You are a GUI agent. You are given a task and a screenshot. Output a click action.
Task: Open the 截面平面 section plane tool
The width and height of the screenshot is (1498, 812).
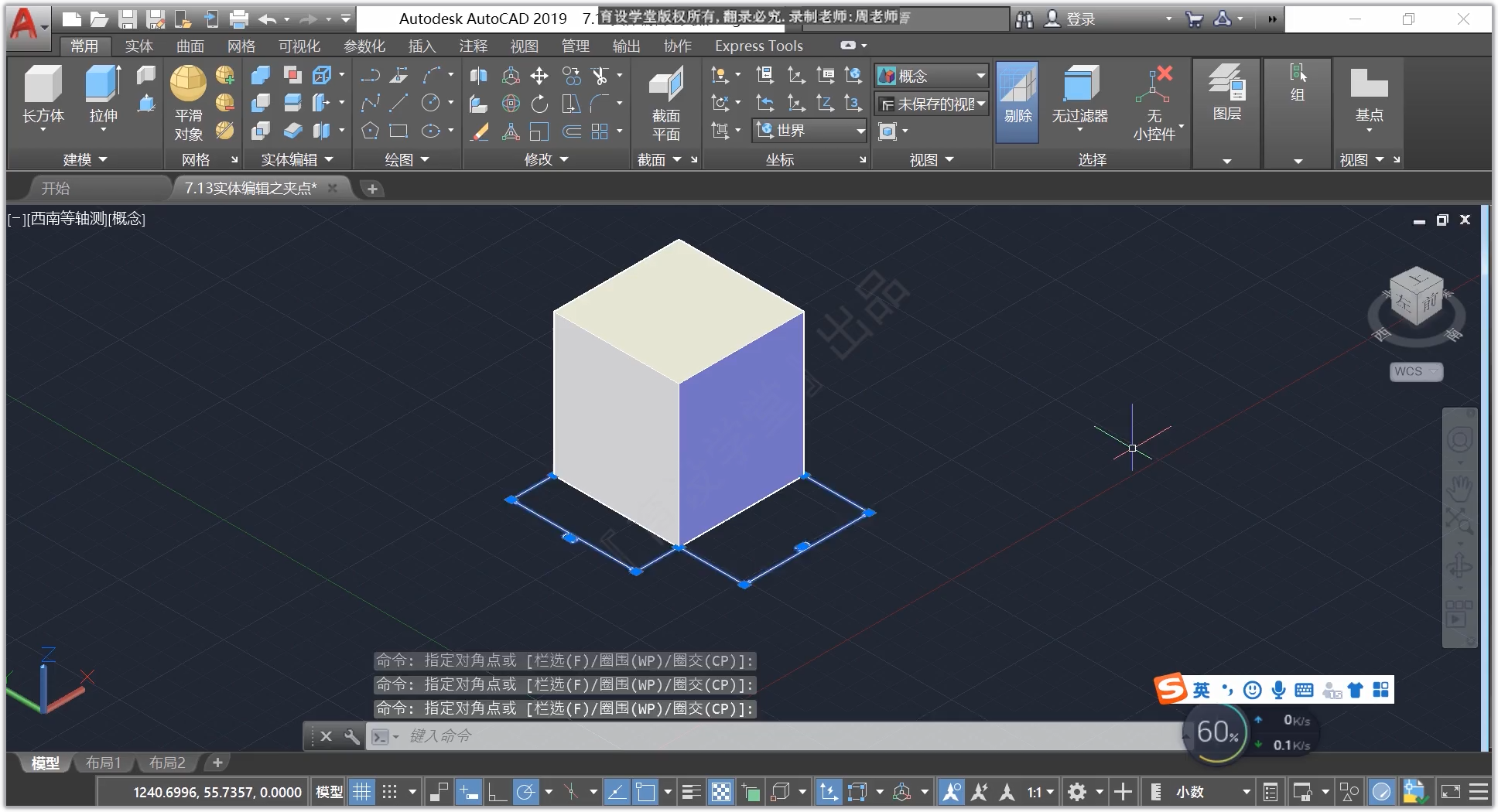pos(665,104)
